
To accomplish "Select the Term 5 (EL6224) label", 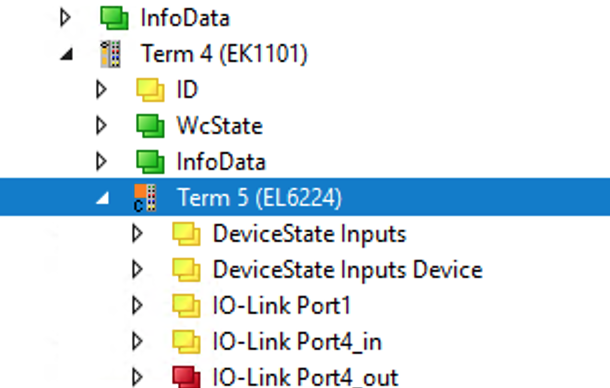I will (x=259, y=198).
